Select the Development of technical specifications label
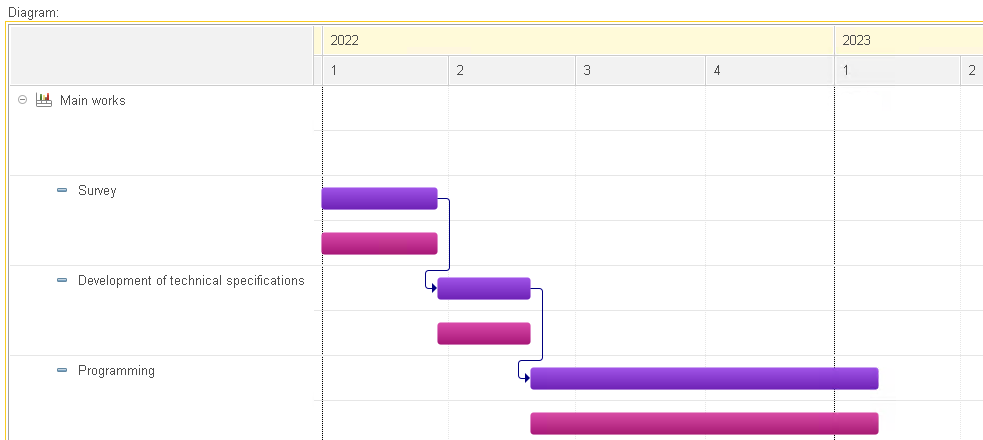This screenshot has height=440, width=983. 191,281
